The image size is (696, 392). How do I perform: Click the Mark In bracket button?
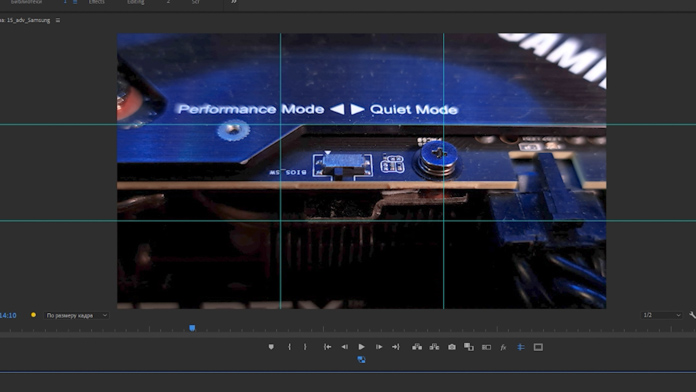tap(289, 347)
